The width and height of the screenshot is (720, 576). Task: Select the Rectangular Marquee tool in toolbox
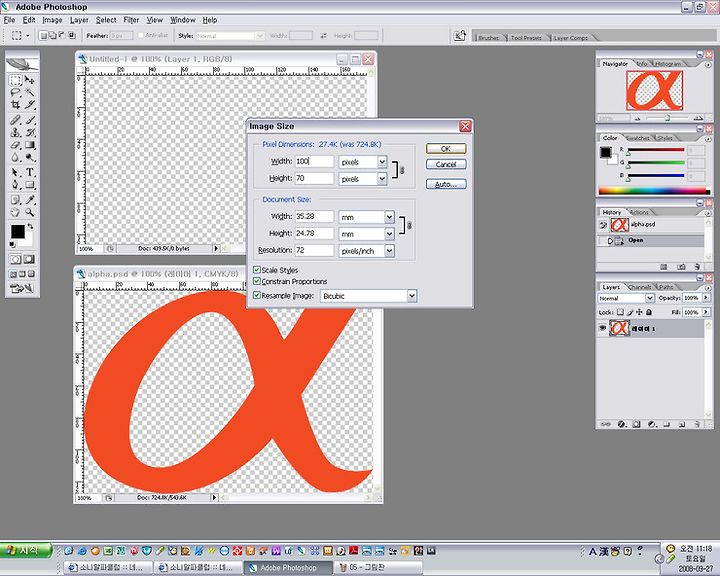[x=16, y=80]
